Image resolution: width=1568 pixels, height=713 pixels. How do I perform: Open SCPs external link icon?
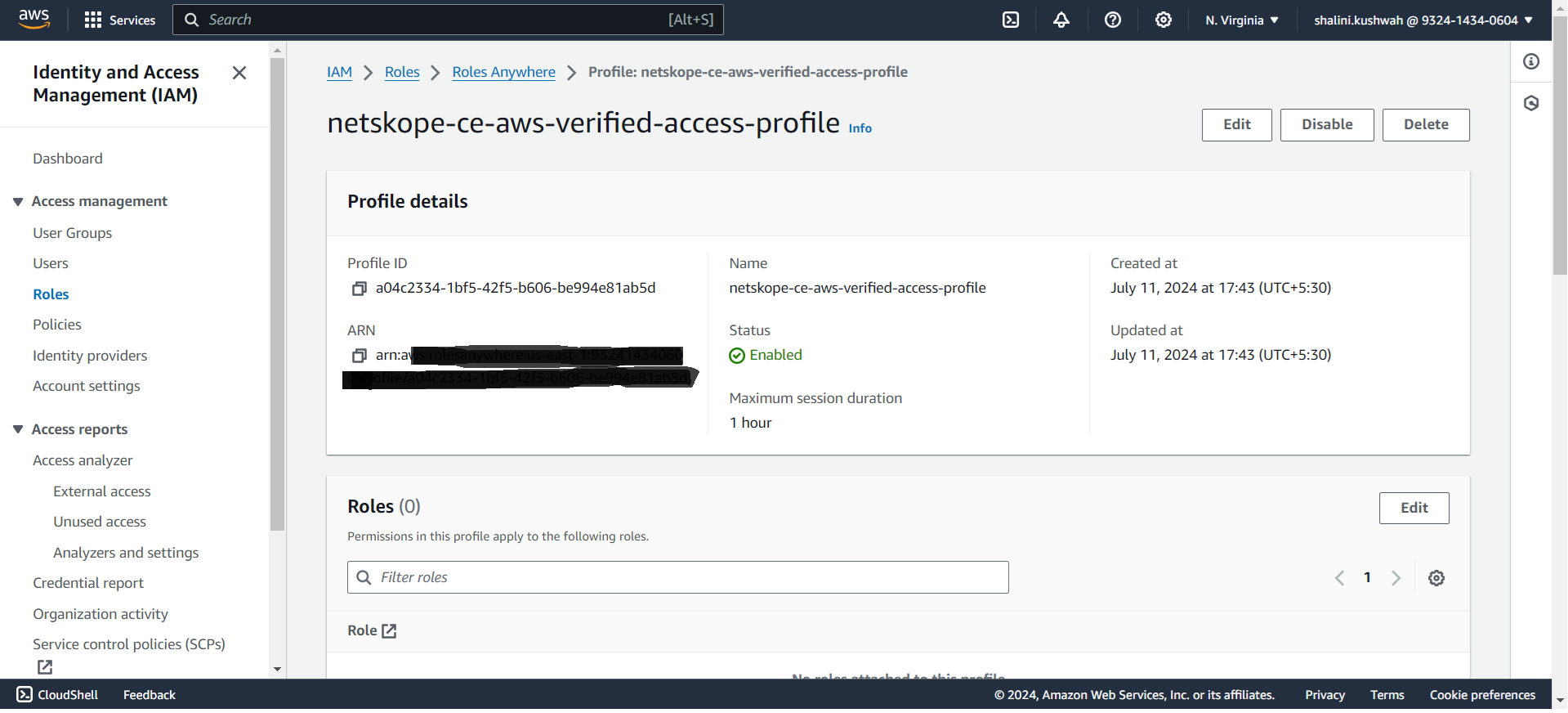point(45,667)
